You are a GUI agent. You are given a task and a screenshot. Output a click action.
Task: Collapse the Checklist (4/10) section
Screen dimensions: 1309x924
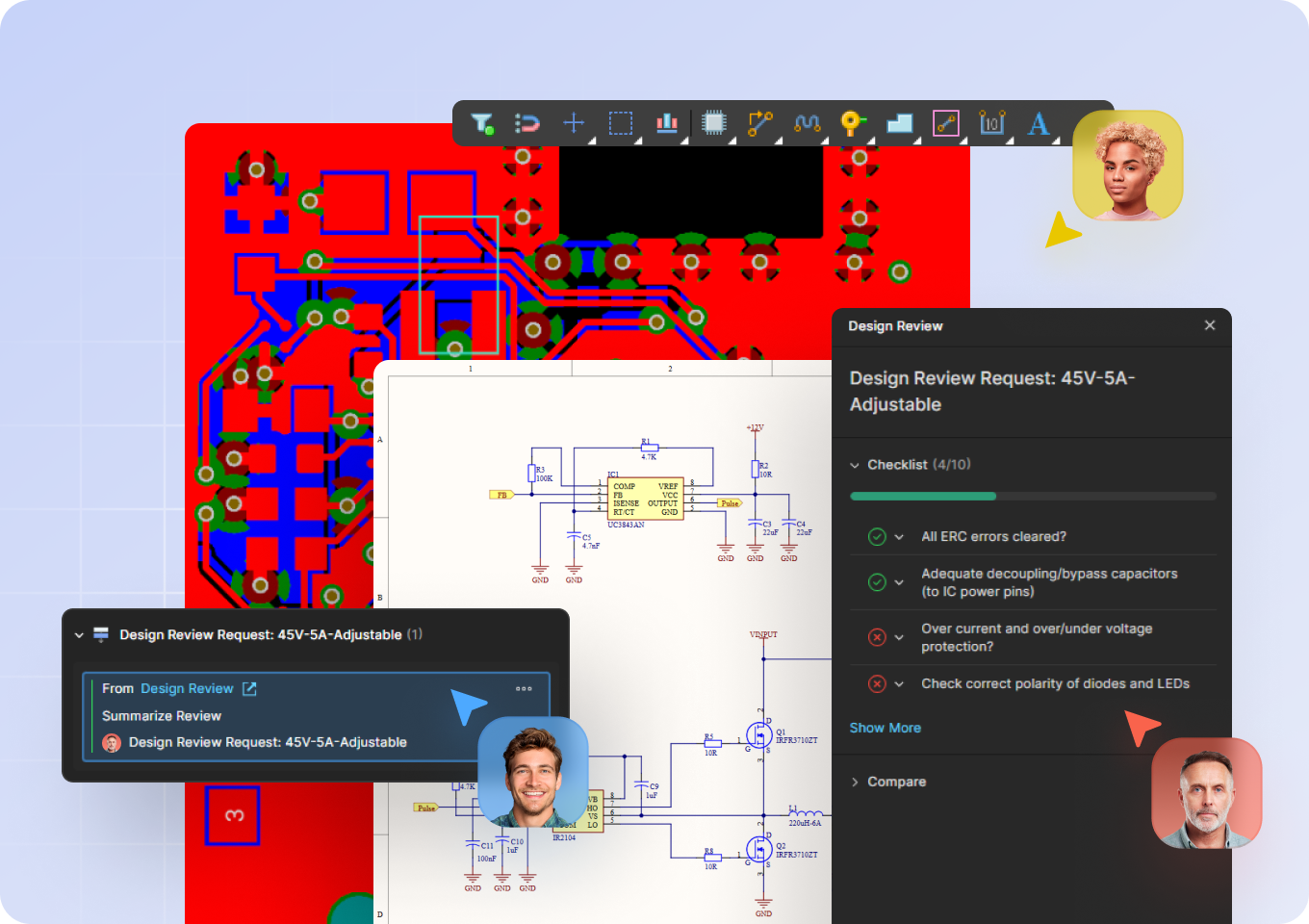pos(855,465)
